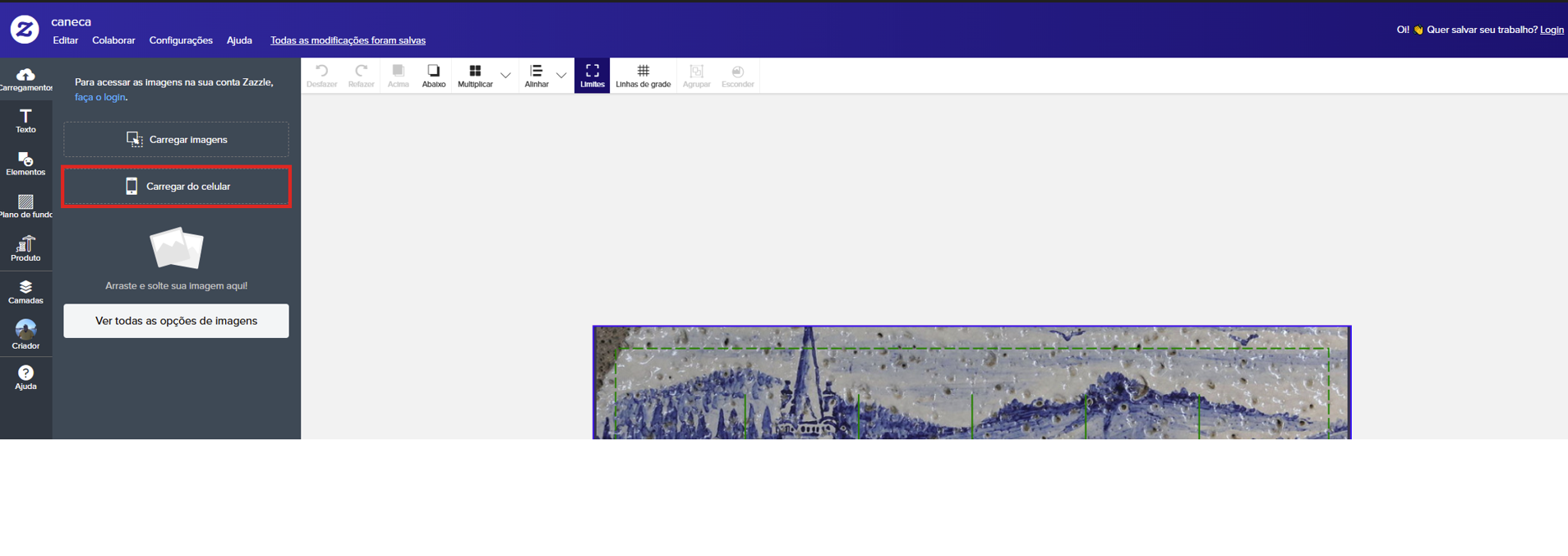Click 'Ver todas as opções de imagens' button

click(176, 321)
